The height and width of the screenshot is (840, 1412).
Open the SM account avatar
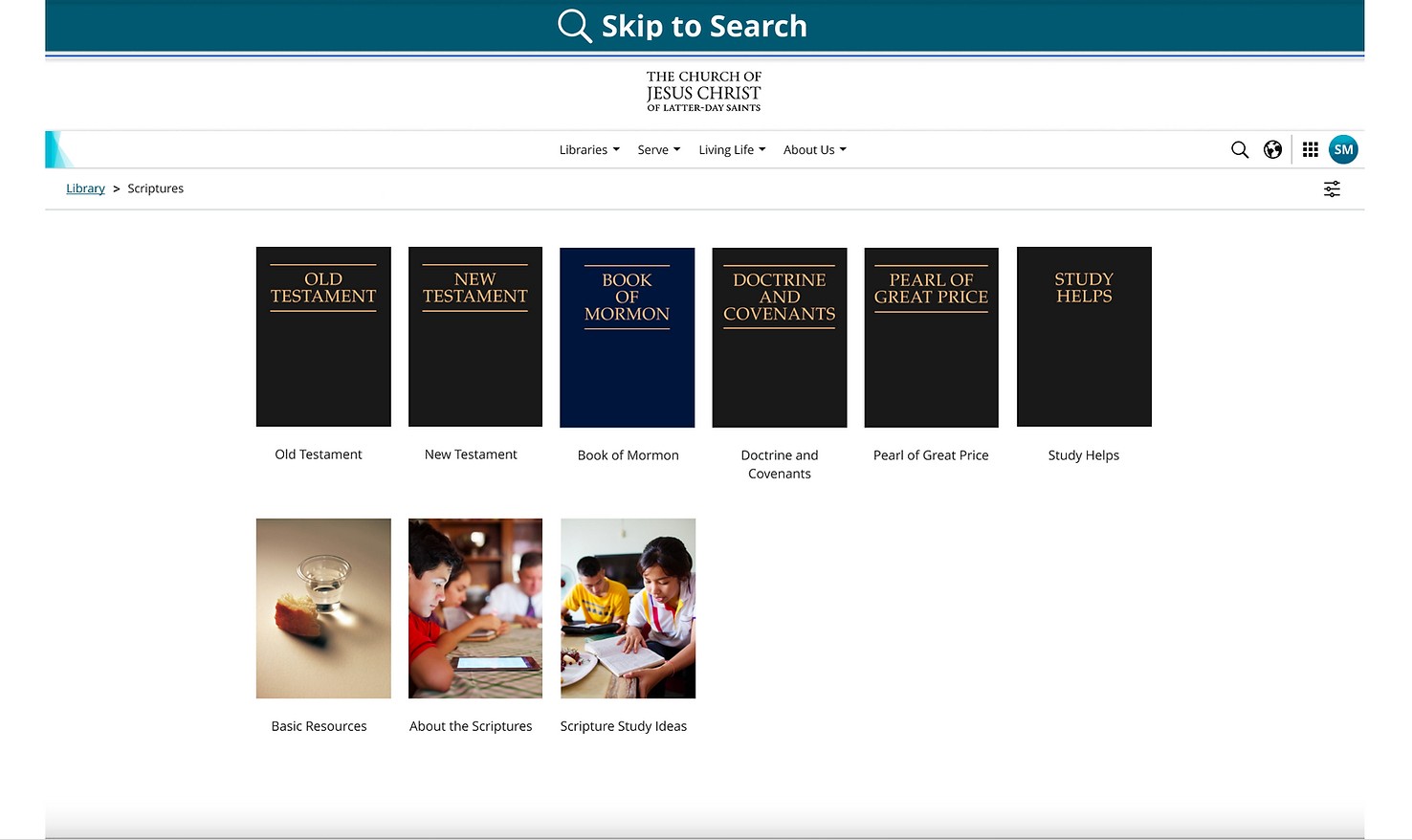pyautogui.click(x=1343, y=149)
